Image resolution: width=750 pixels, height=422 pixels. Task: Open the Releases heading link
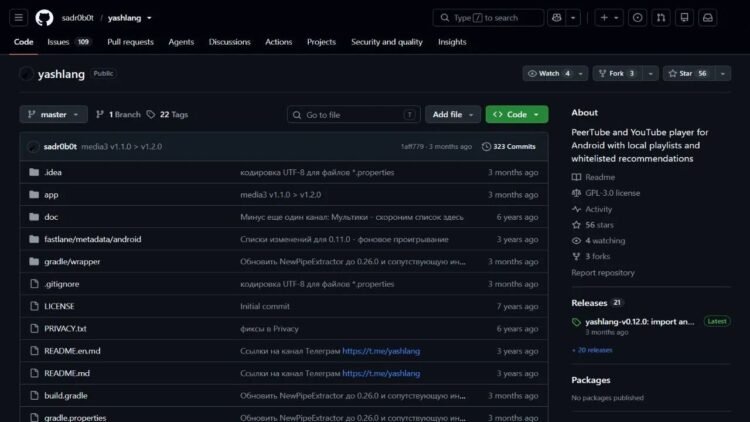click(x=596, y=303)
